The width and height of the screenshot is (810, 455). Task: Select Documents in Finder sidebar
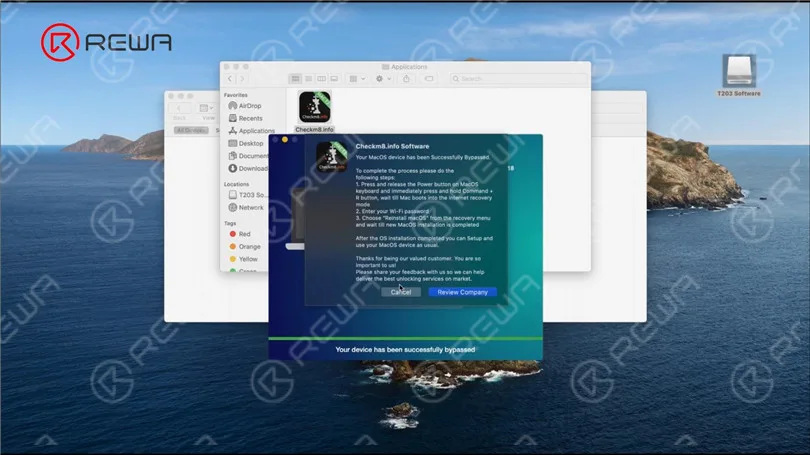[x=248, y=155]
